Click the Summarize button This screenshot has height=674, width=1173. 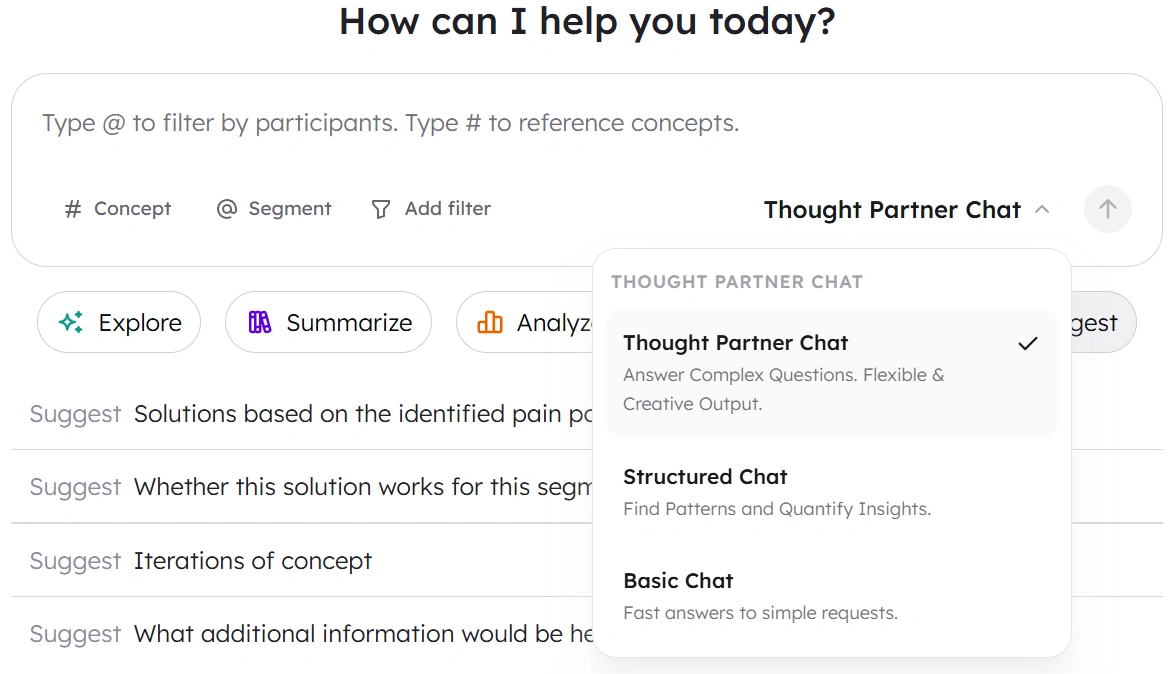click(328, 322)
